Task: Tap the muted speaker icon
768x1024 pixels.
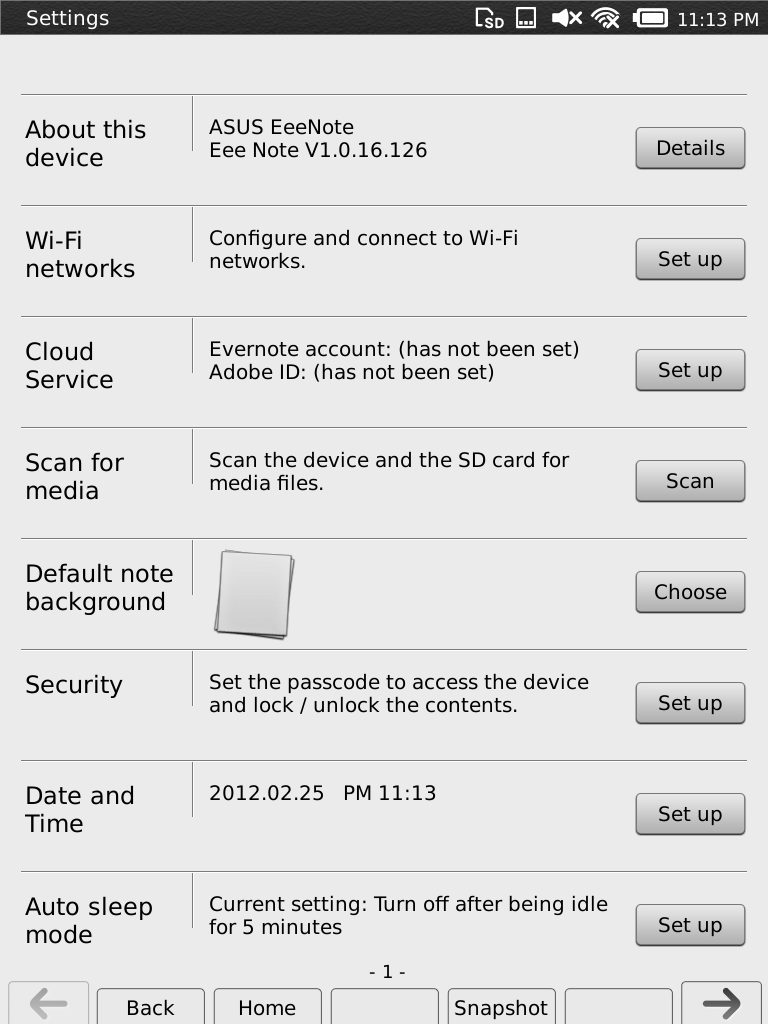Action: pyautogui.click(x=566, y=18)
